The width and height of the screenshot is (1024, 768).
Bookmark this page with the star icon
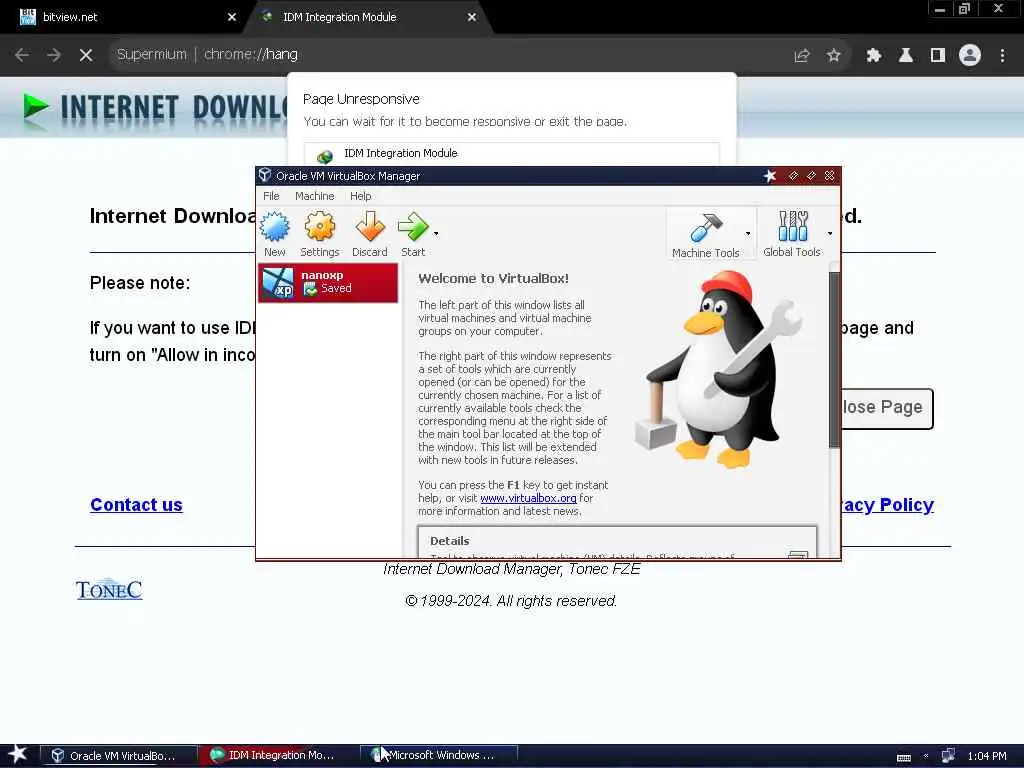(x=833, y=56)
